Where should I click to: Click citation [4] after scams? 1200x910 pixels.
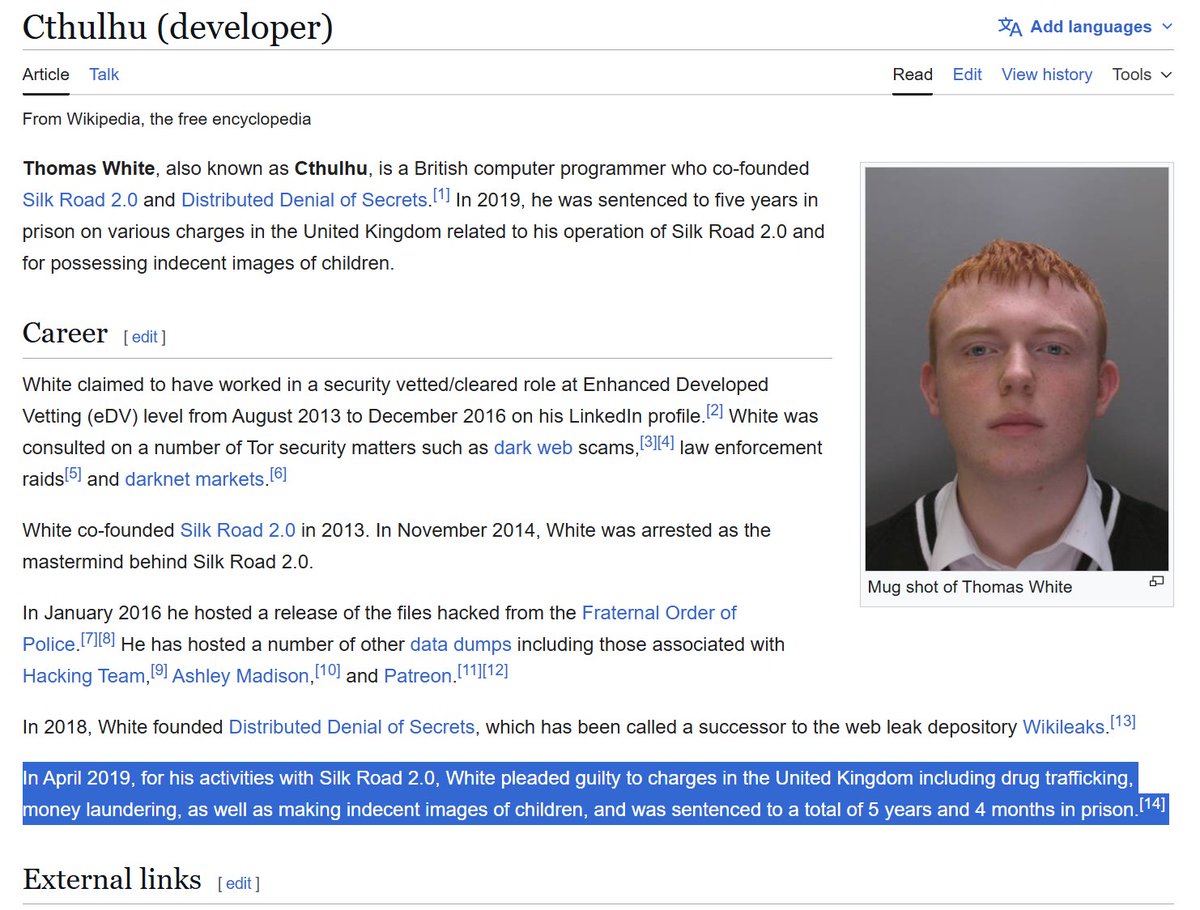click(666, 442)
